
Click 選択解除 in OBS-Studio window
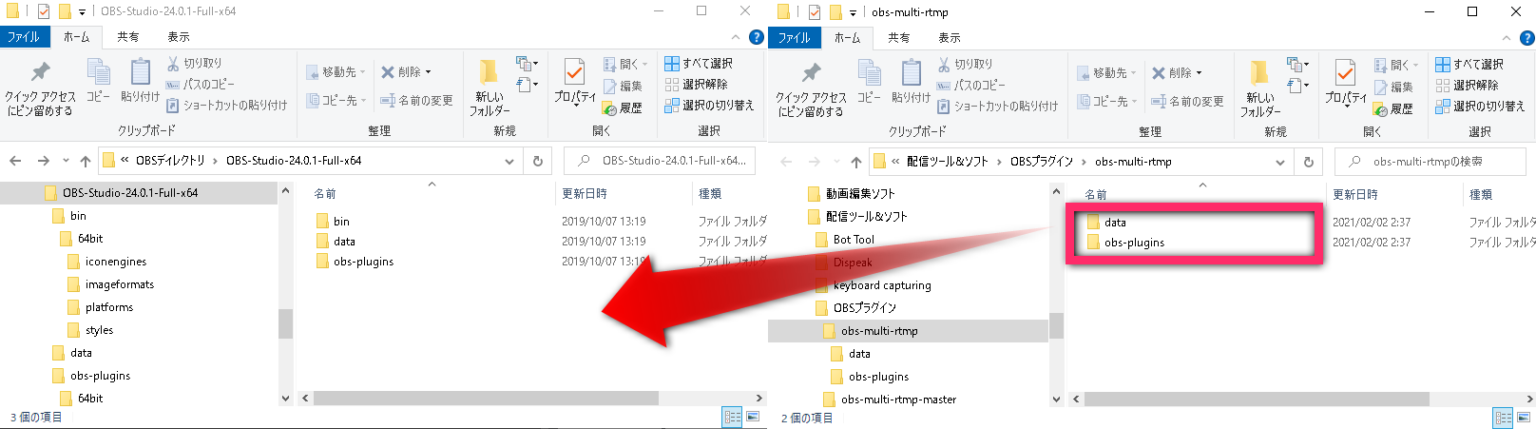tap(697, 84)
